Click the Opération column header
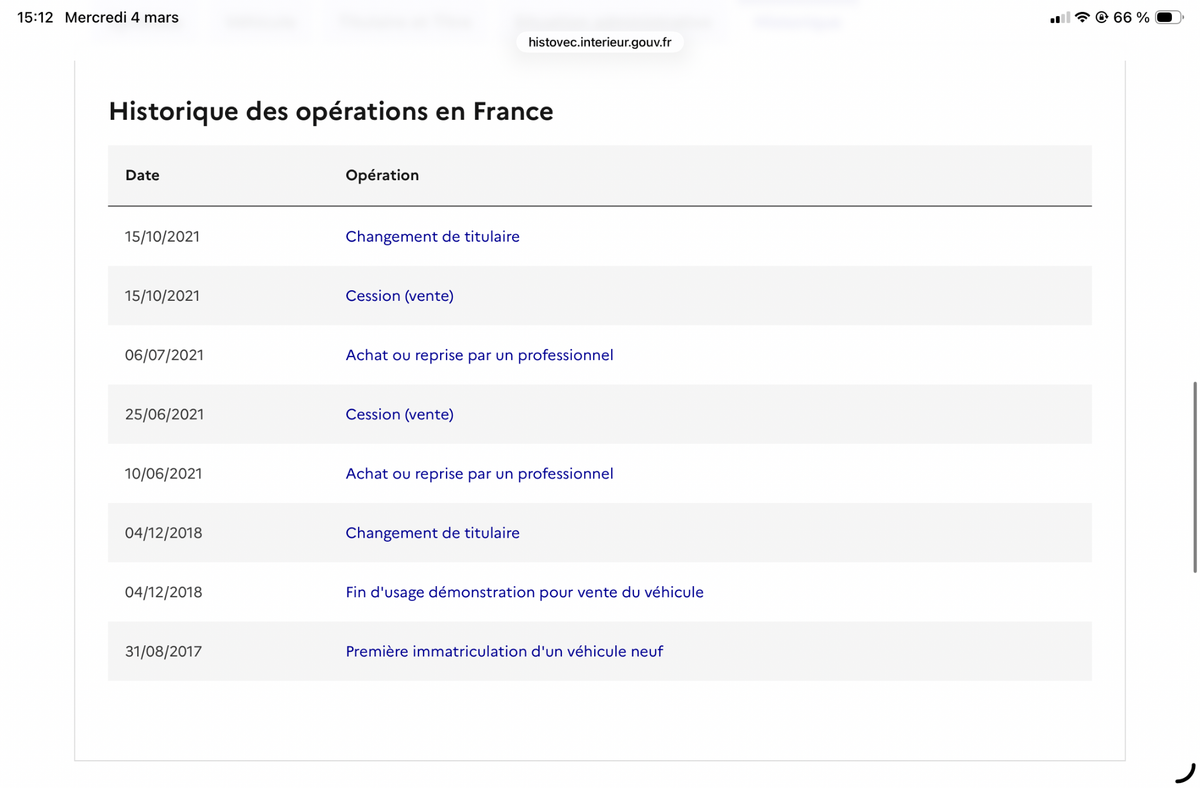The width and height of the screenshot is (1200, 788). pos(382,175)
